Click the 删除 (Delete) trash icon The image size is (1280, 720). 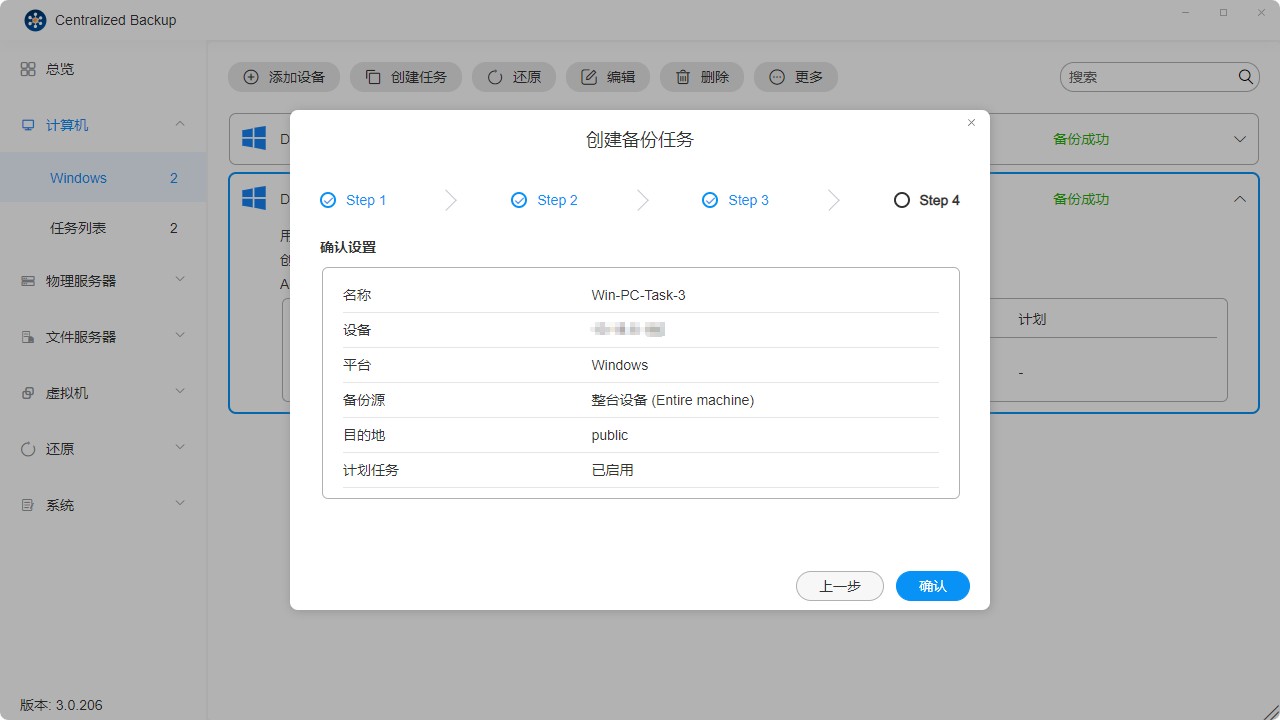pyautogui.click(x=683, y=77)
